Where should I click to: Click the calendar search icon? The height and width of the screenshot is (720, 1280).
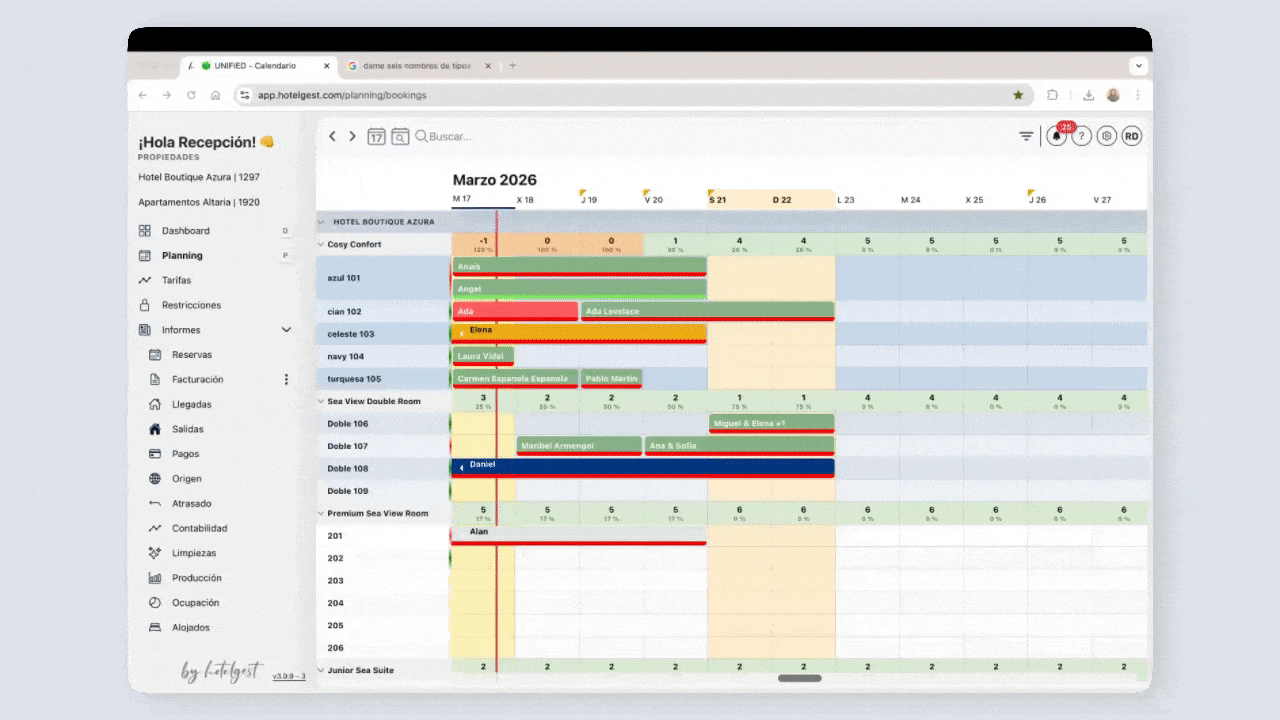click(x=400, y=137)
